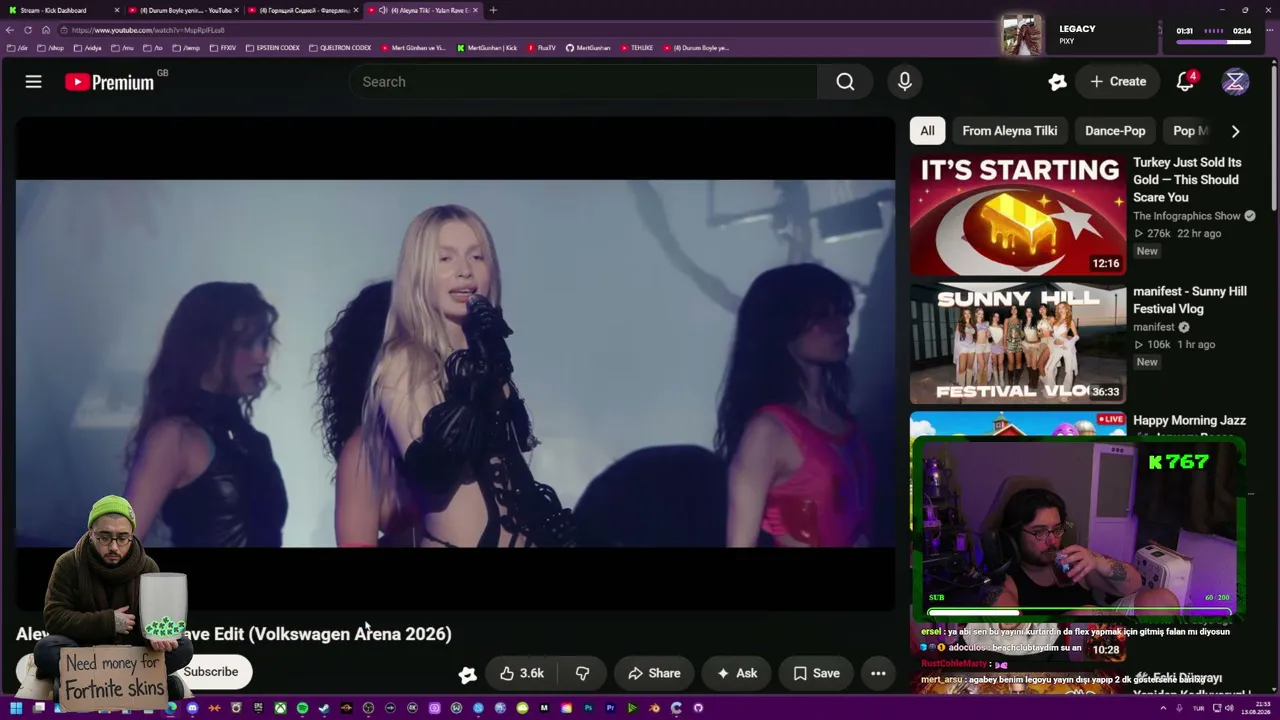Screen dimensions: 1280x720
Task: Switch to Durum Boyle YouTube tab
Action: [184, 10]
